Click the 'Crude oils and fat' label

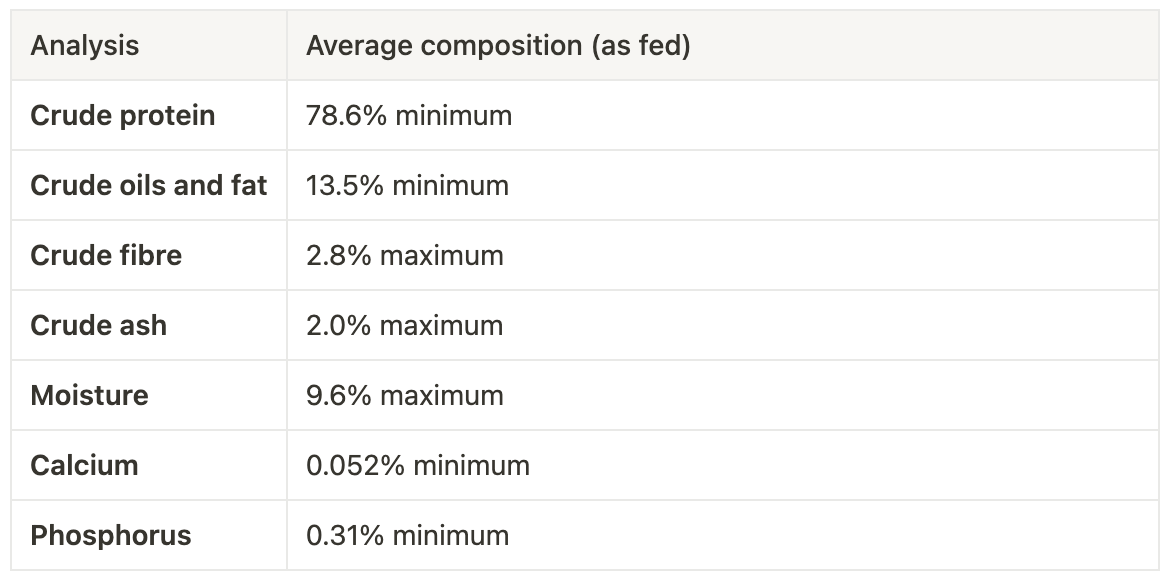(x=149, y=186)
